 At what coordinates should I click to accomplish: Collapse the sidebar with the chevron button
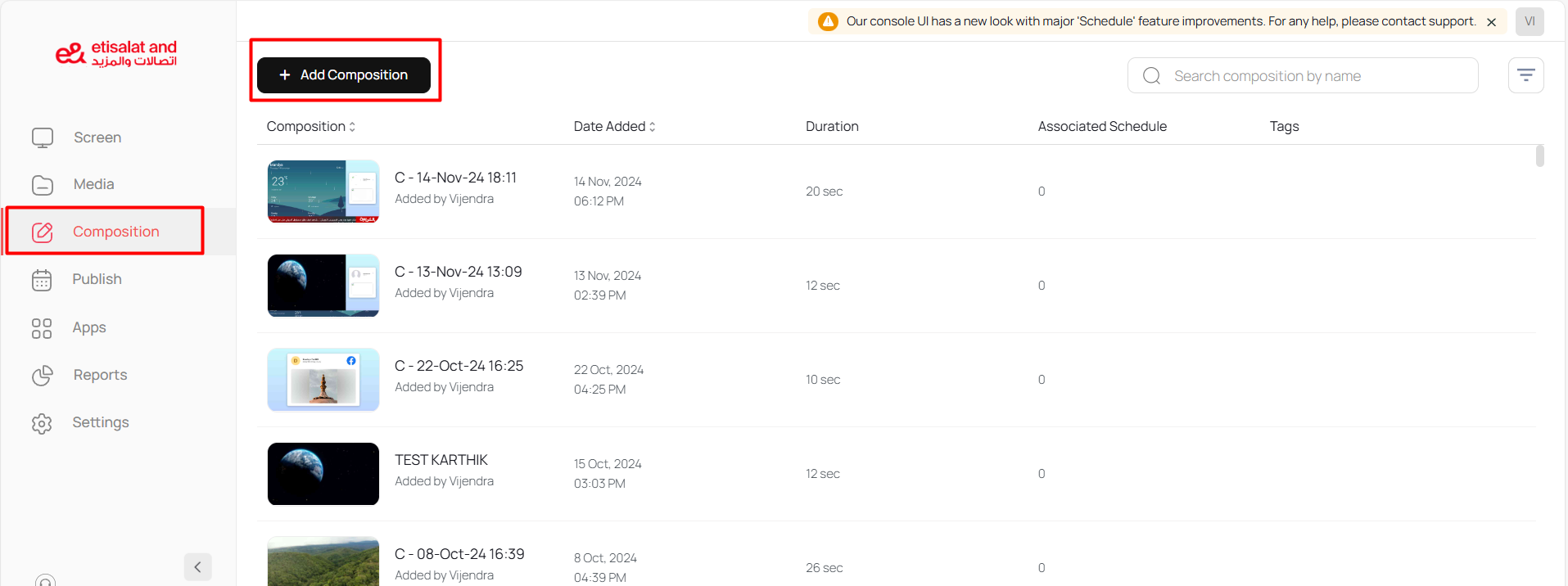[x=197, y=566]
